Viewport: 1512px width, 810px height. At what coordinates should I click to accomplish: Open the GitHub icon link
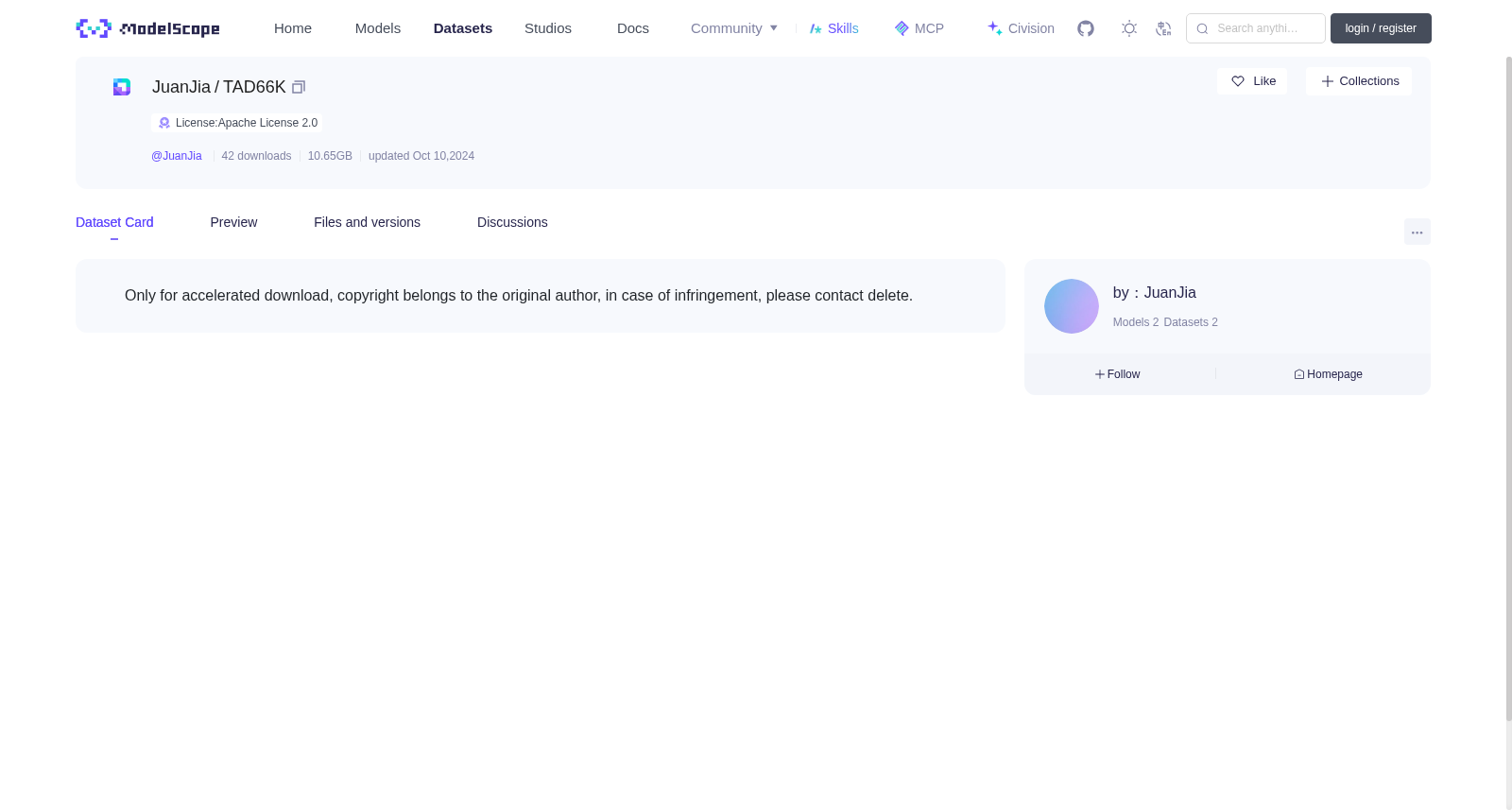[x=1086, y=28]
